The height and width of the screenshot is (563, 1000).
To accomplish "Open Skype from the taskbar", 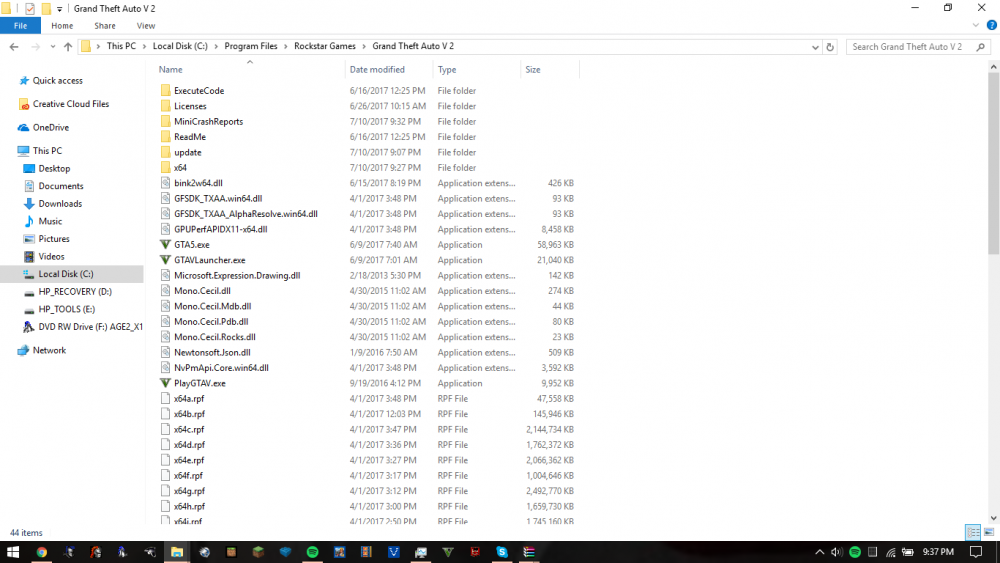I will pyautogui.click(x=502, y=552).
